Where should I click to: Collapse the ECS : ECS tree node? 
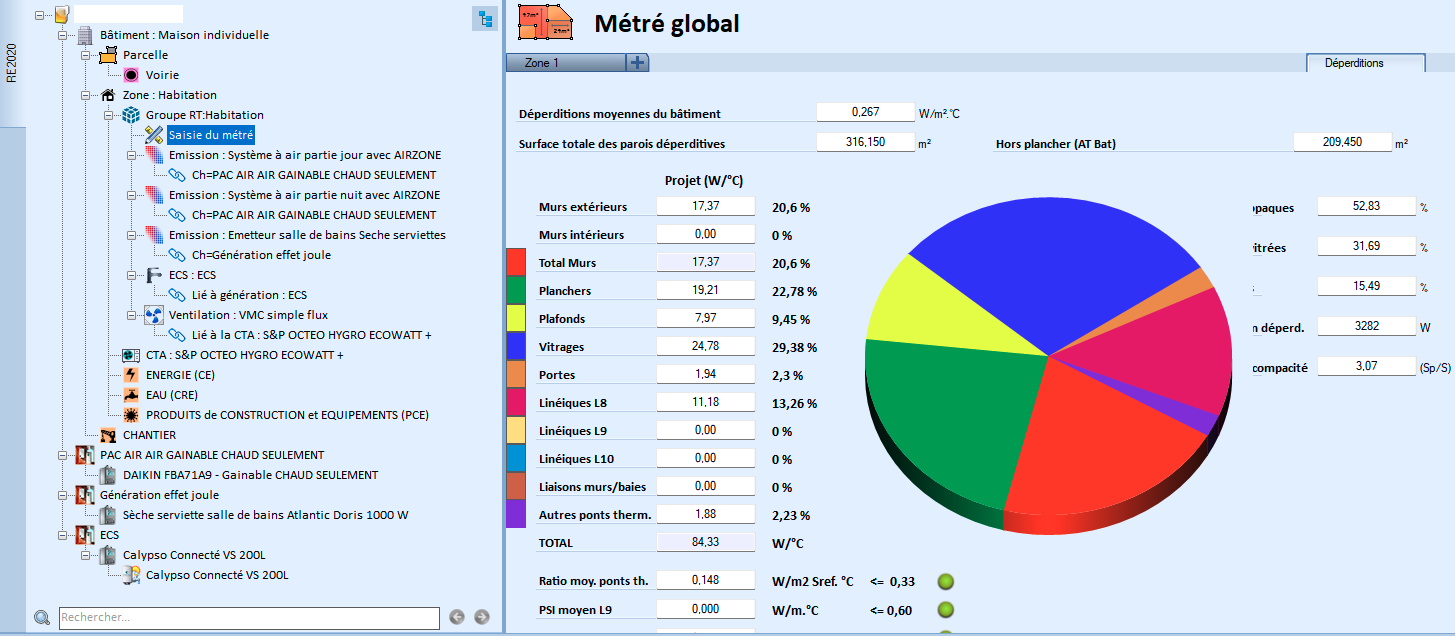pos(132,275)
